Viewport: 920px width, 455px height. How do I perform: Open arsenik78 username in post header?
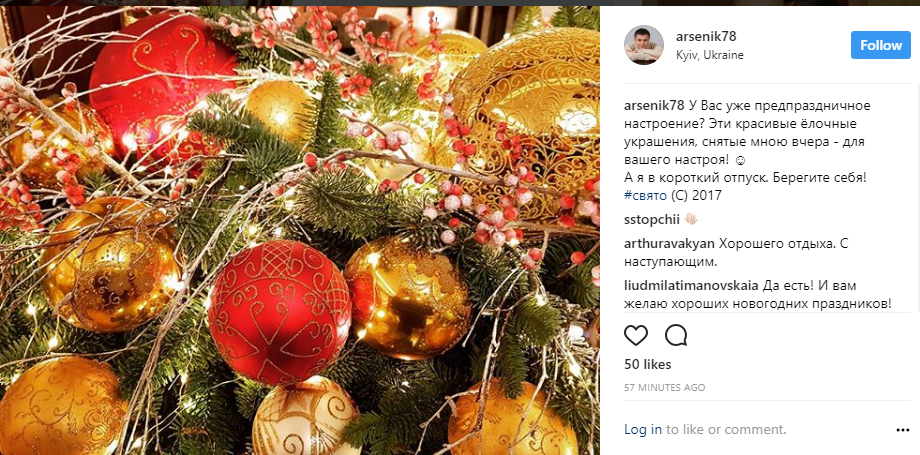tap(706, 37)
